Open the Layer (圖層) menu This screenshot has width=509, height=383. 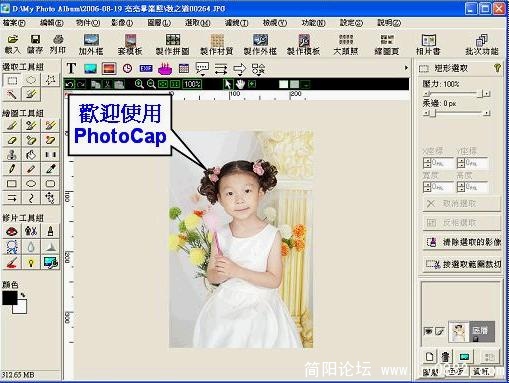tap(159, 23)
